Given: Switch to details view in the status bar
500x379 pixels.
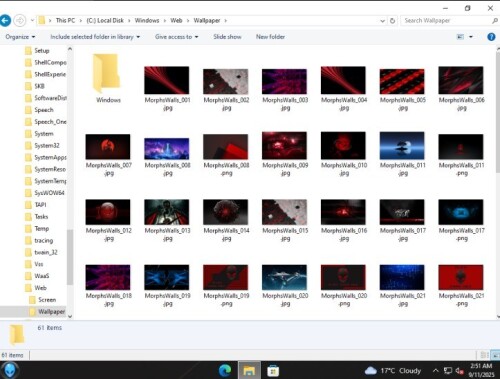Looking at the screenshot, I should [484, 355].
